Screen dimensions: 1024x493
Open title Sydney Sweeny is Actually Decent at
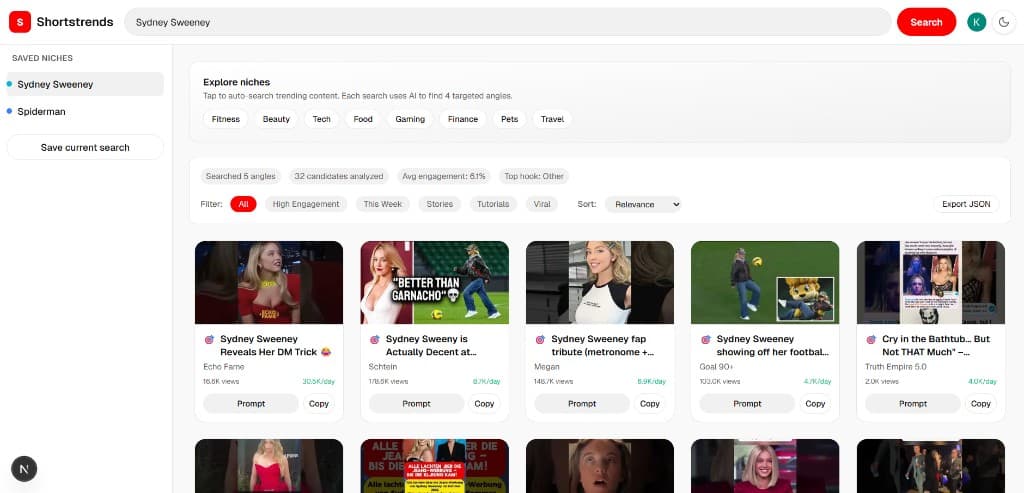[432, 345]
